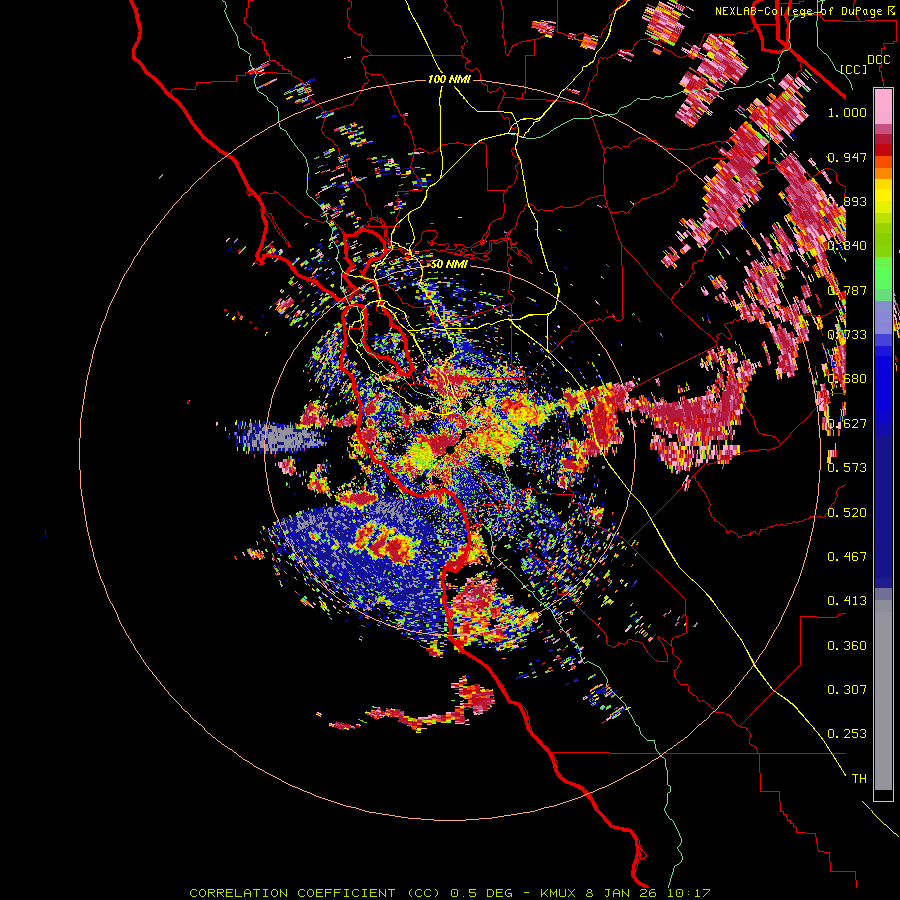This screenshot has height=900, width=900.
Task: Click the 1.000 value on color scale
Action: [x=847, y=112]
